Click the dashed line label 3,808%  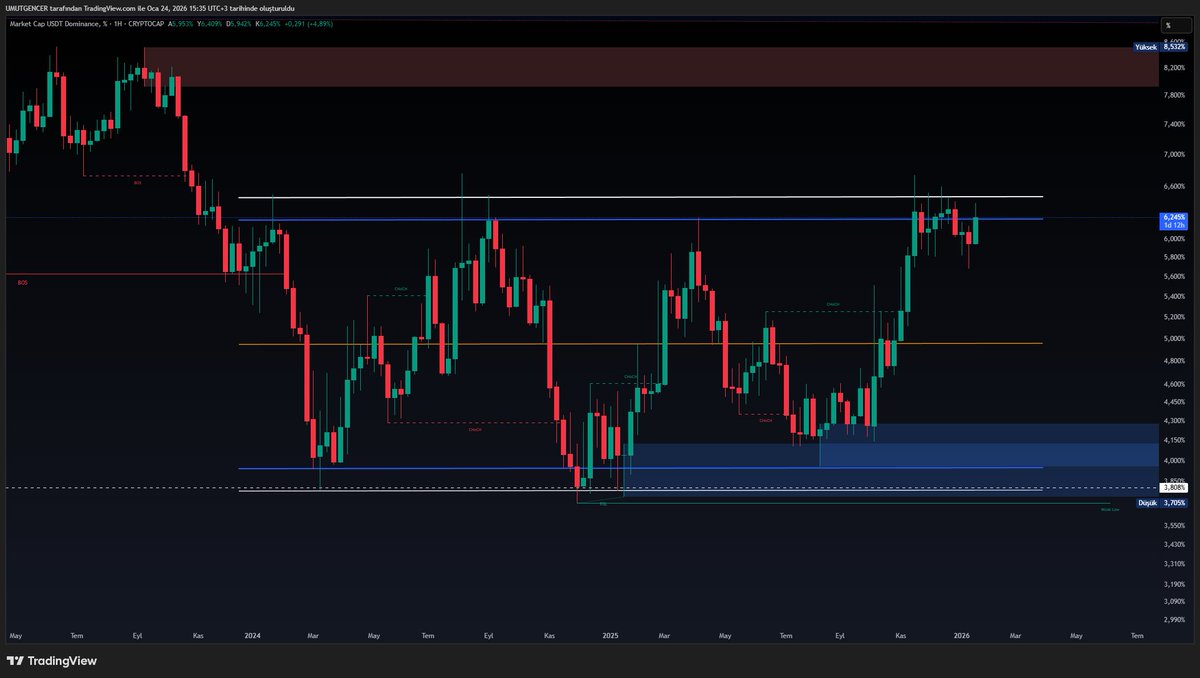point(1173,487)
